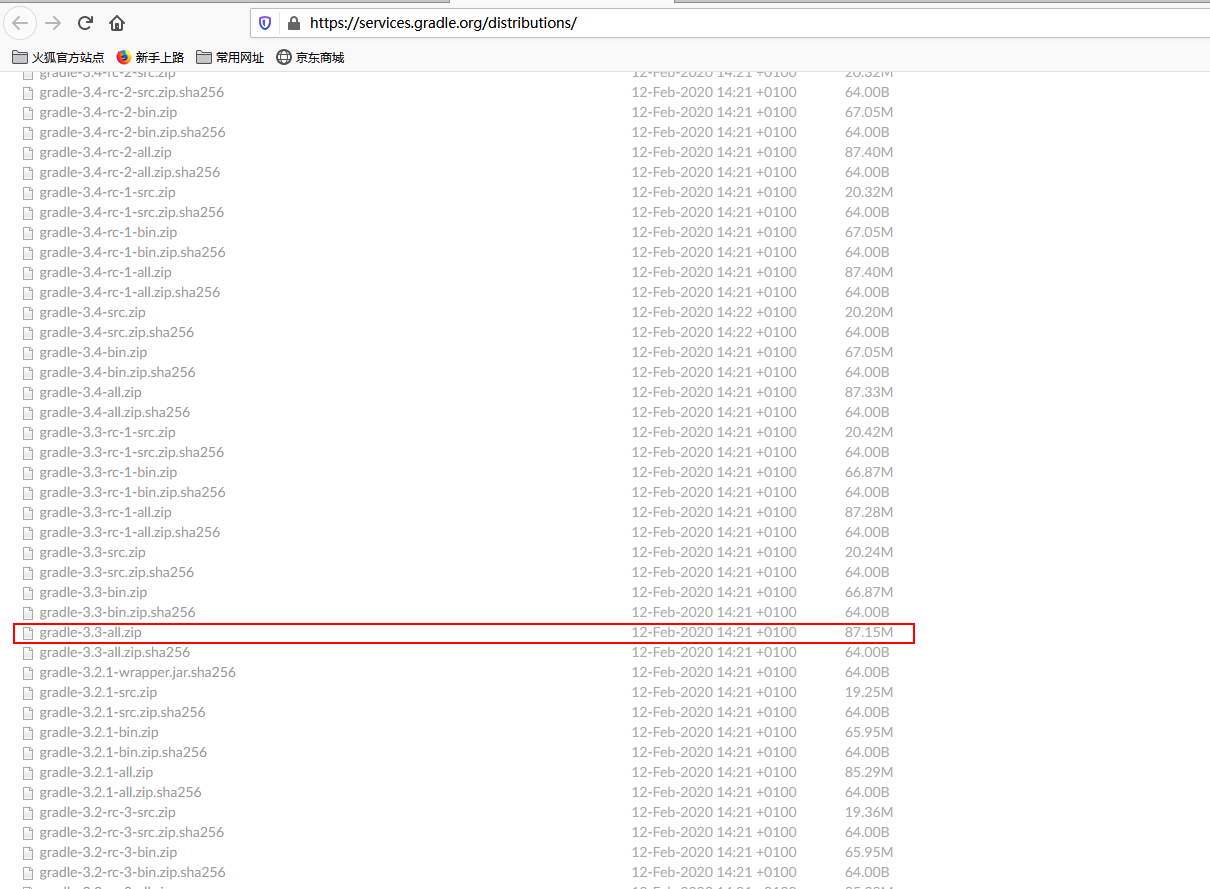Download gradle-3.4-rc-1-all.zip link
Image resolution: width=1210 pixels, height=889 pixels.
click(105, 273)
